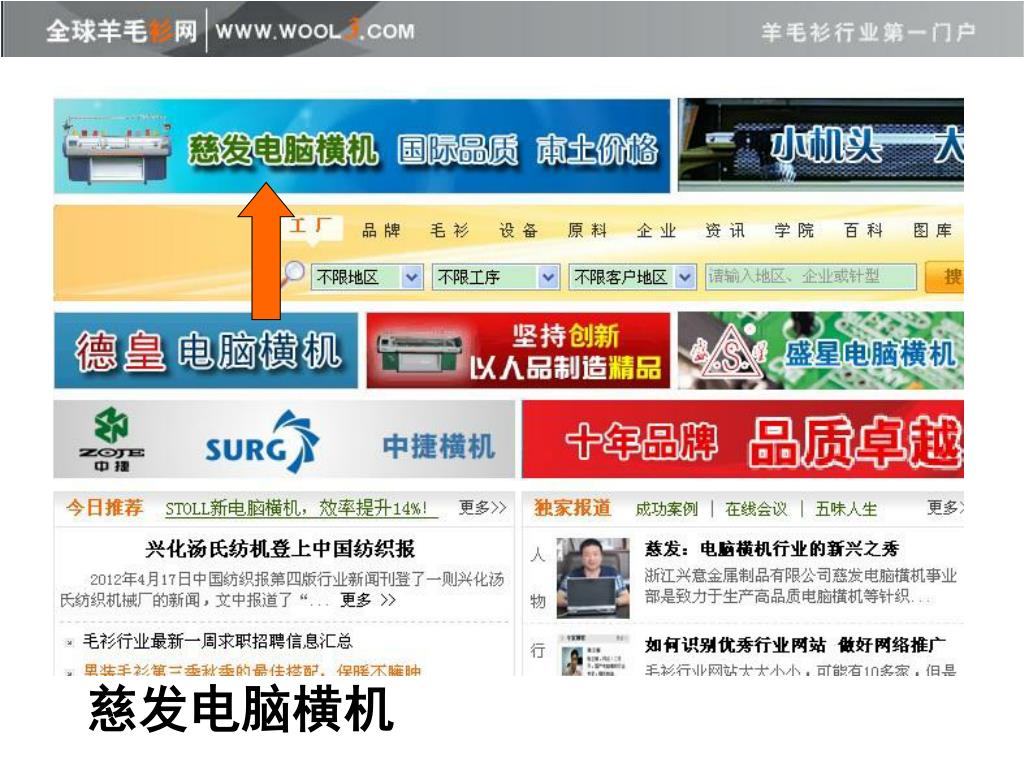Viewport: 1024px width, 768px height.
Task: Open the 慈发电脑横机 banner ad
Action: click(362, 146)
